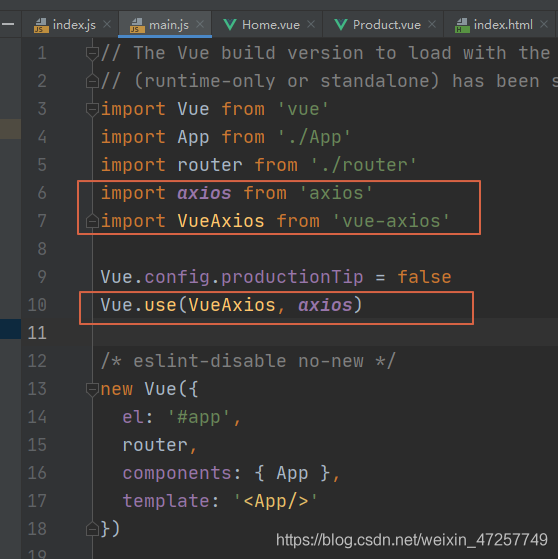Click the './router' string on line 5
Viewport: 558px width, 559px height.
pos(364,165)
